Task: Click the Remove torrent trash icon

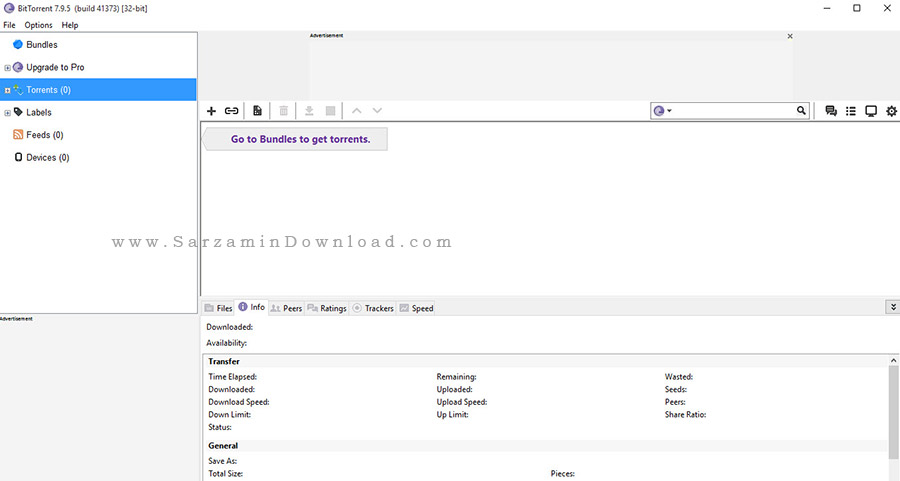Action: (x=284, y=111)
